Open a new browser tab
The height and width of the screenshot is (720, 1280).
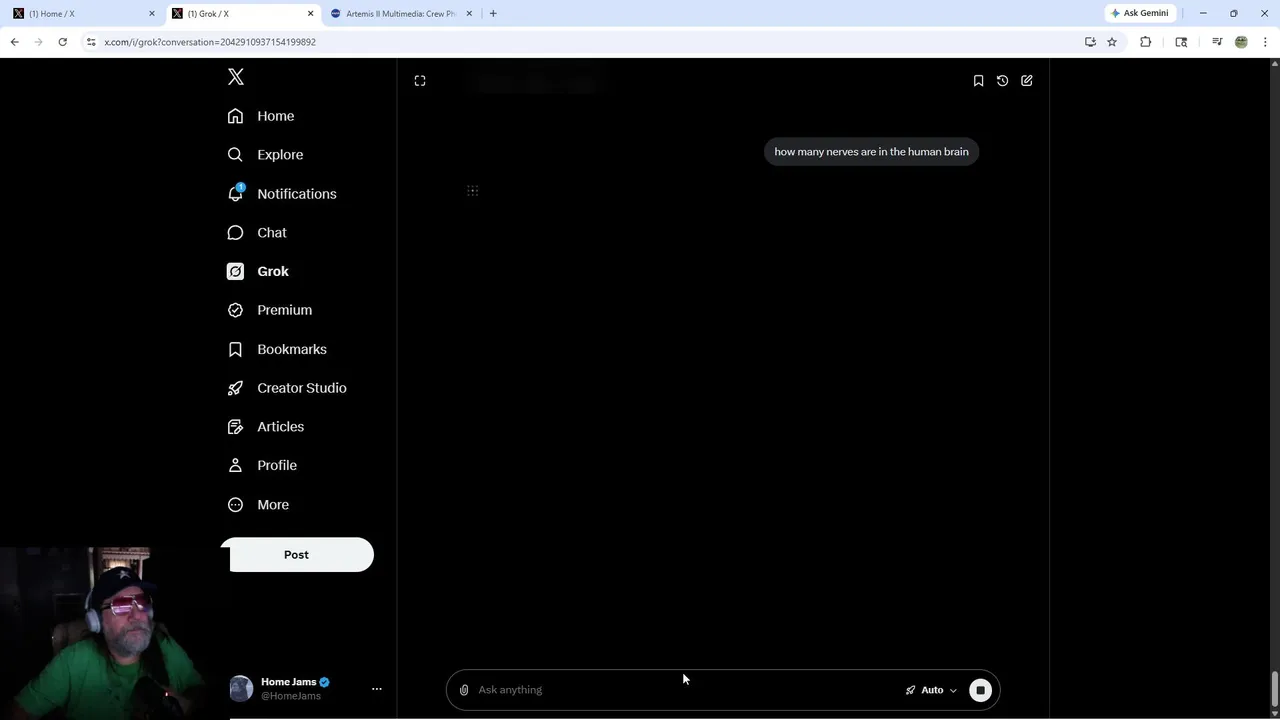click(493, 14)
